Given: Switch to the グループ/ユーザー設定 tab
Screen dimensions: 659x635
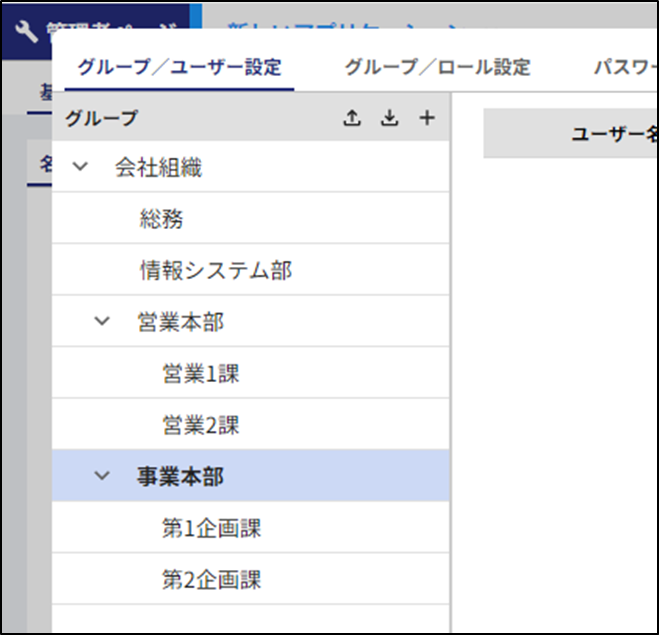Looking at the screenshot, I should click(179, 68).
